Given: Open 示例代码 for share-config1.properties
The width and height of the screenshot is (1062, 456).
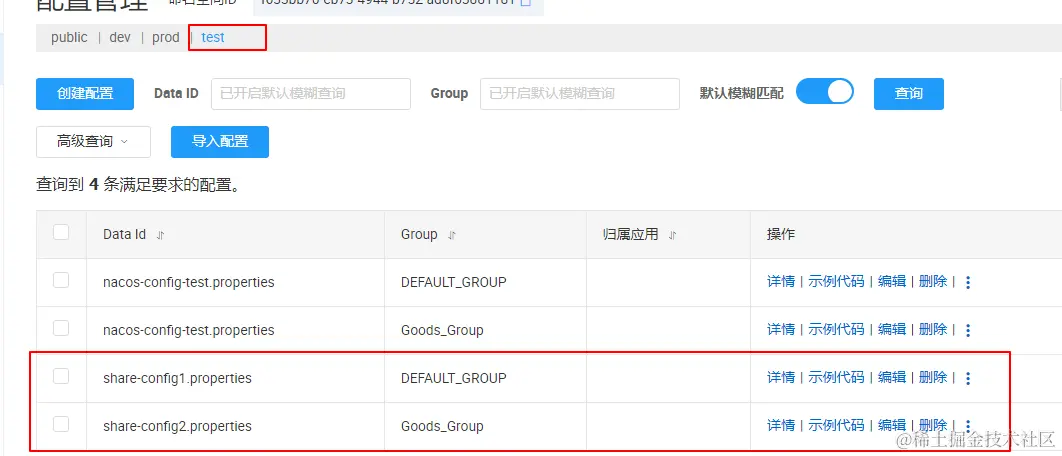Looking at the screenshot, I should [836, 377].
